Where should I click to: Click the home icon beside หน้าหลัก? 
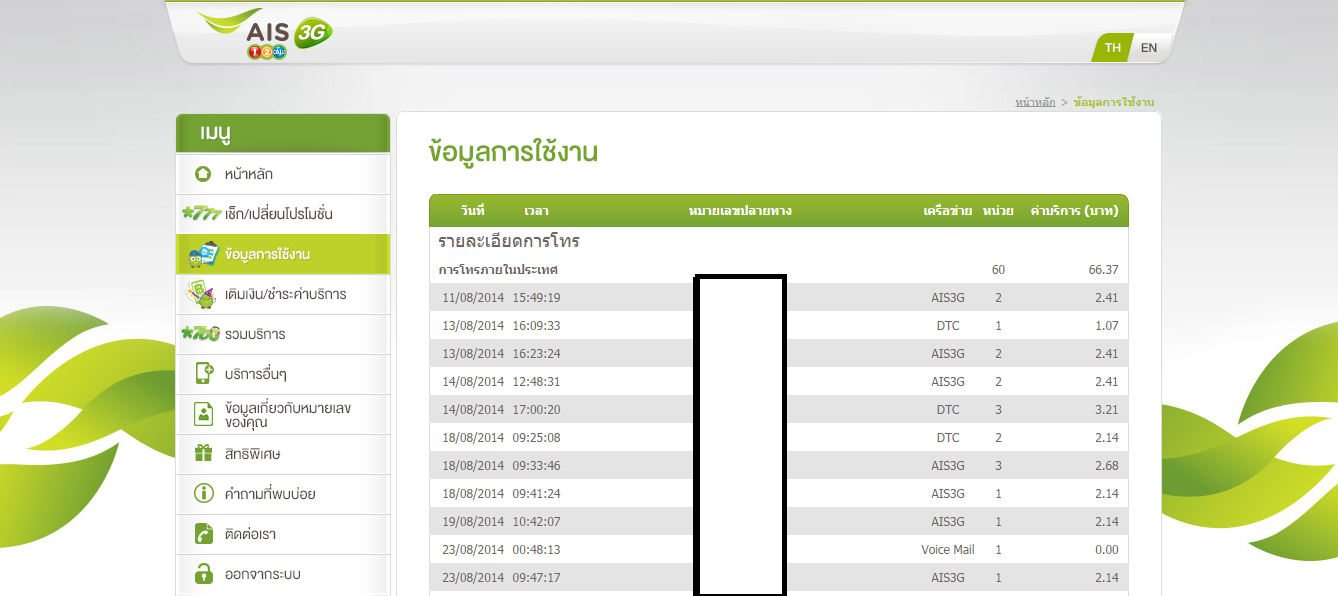click(x=204, y=174)
